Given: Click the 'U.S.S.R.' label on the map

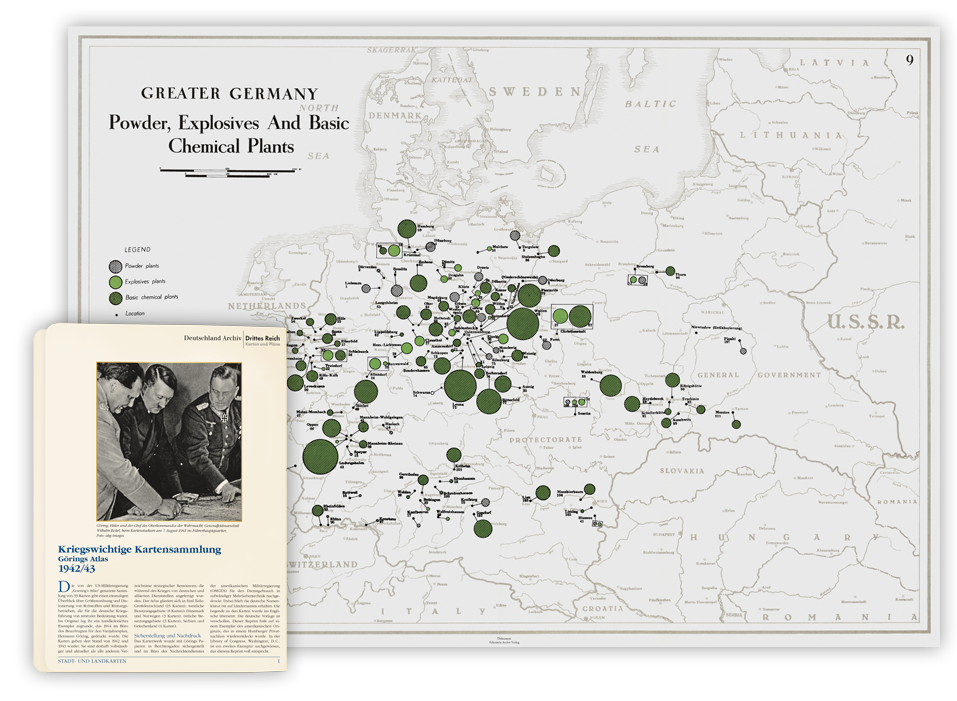Looking at the screenshot, I should pyautogui.click(x=865, y=322).
